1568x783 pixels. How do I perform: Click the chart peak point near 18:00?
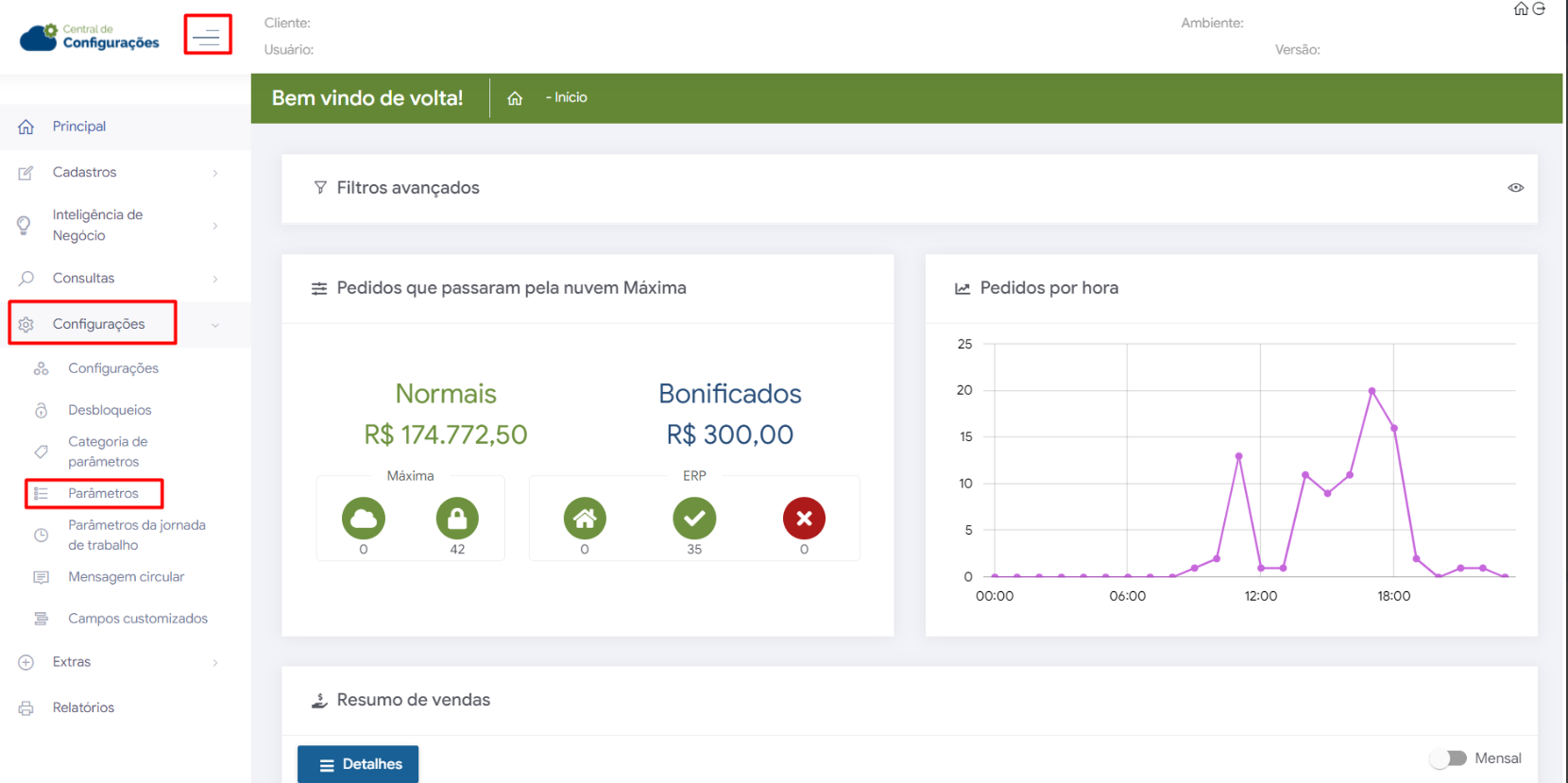click(x=1372, y=391)
